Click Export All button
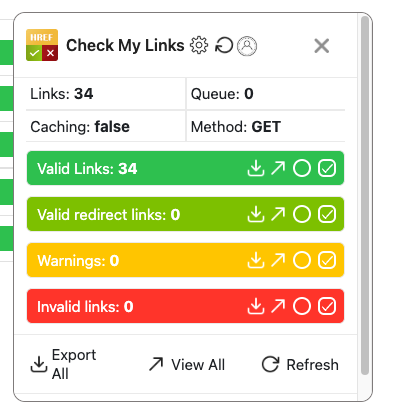Image resolution: width=393 pixels, height=418 pixels. tap(63, 364)
